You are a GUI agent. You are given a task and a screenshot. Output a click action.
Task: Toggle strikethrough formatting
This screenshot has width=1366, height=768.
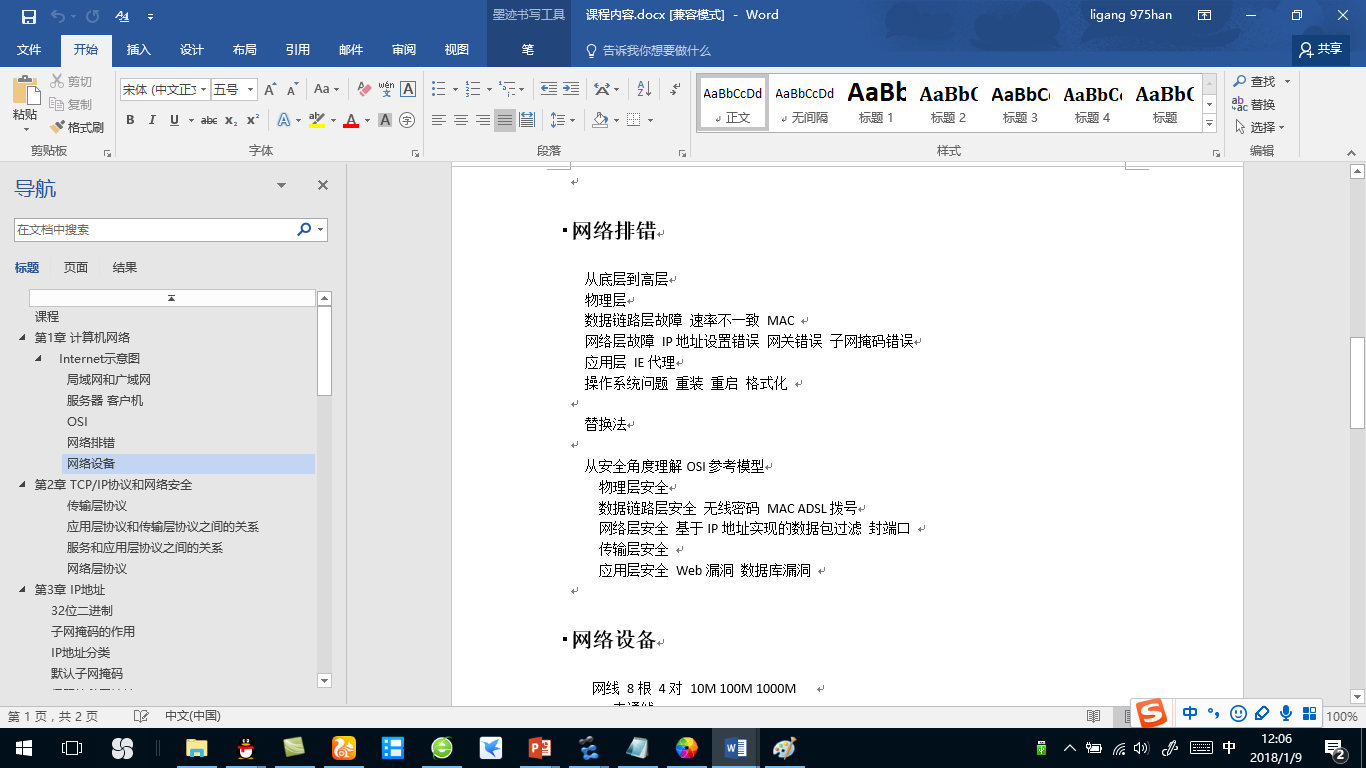[209, 120]
